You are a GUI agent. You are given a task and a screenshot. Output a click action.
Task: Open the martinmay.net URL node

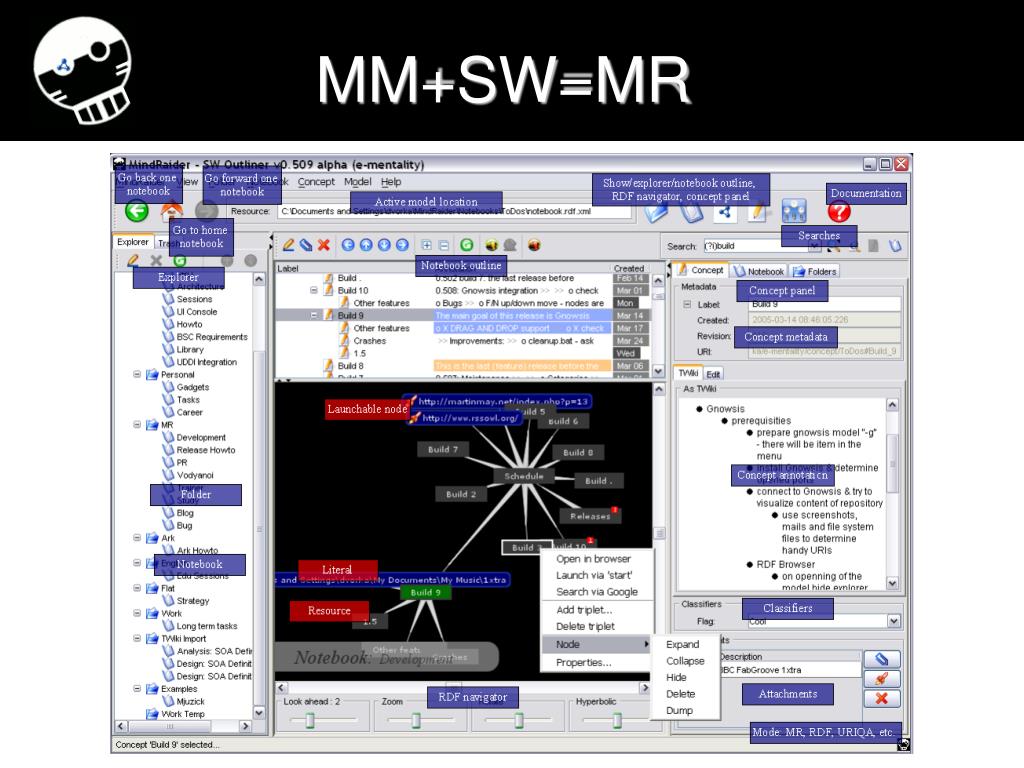tap(498, 401)
